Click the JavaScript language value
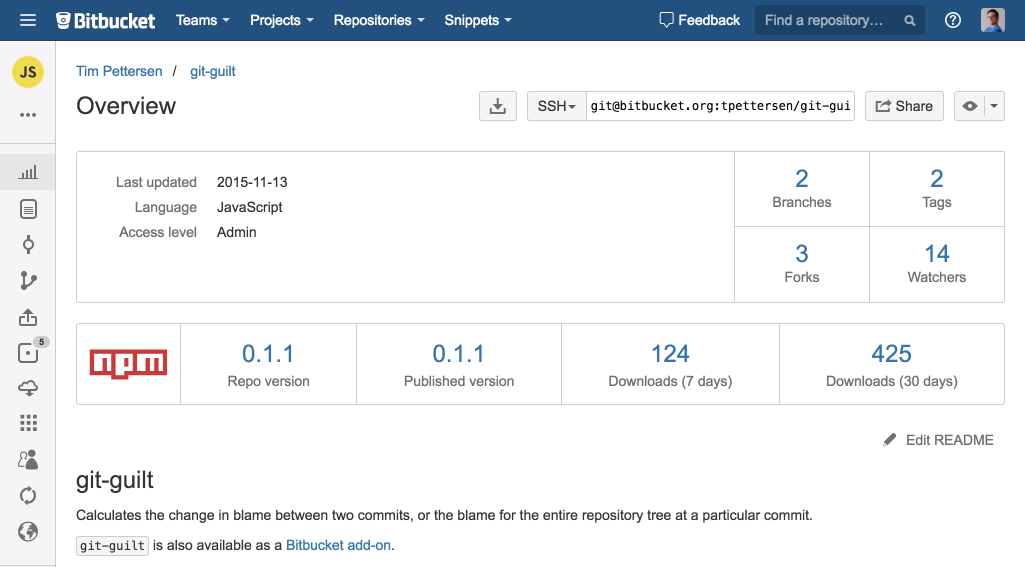 point(249,207)
